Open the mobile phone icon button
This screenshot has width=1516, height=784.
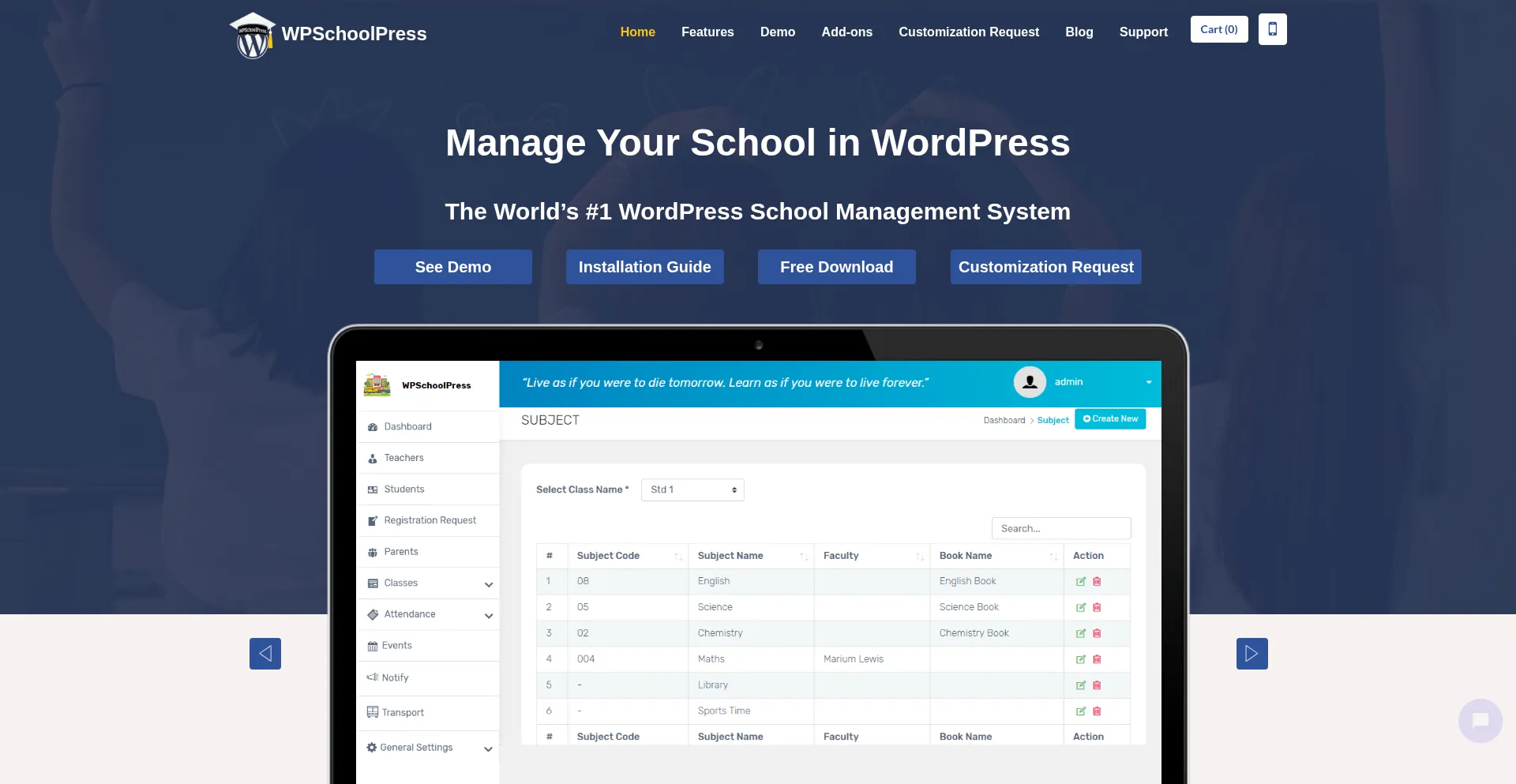point(1272,29)
